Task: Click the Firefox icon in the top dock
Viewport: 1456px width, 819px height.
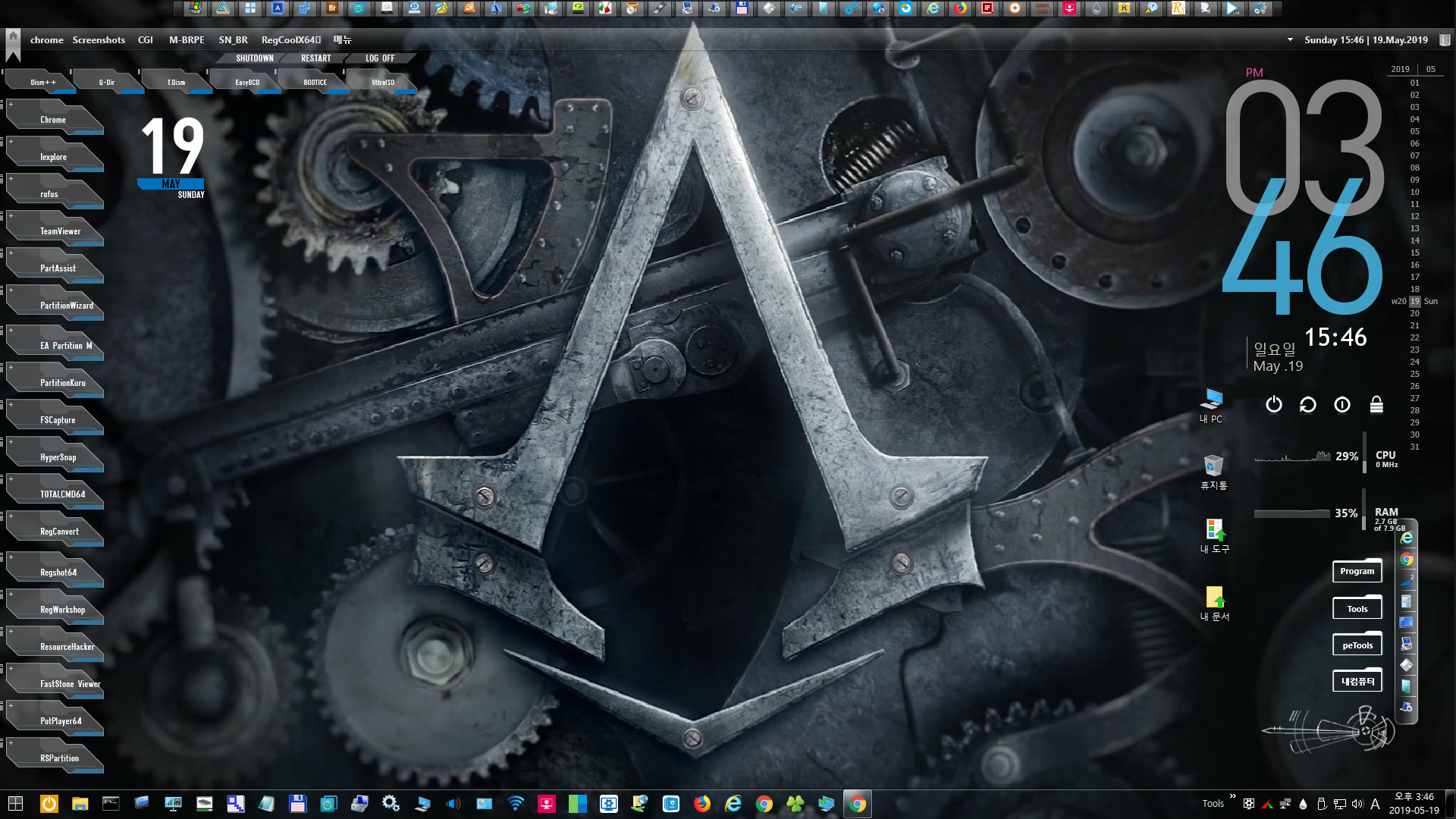Action: (x=960, y=8)
